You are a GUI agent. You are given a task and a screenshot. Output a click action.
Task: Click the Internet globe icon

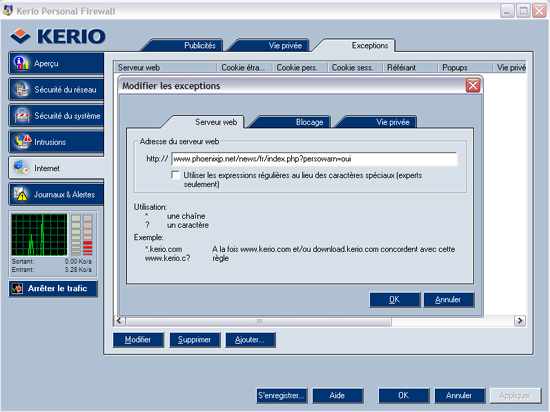pos(21,168)
